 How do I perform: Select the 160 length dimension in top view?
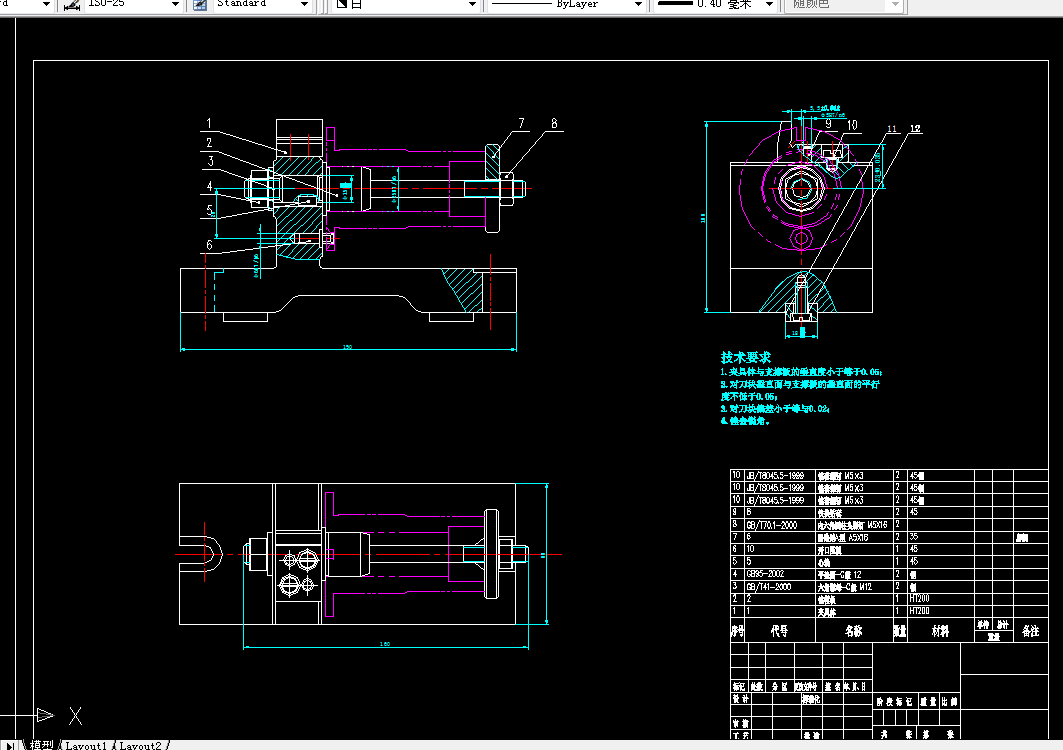pos(384,644)
